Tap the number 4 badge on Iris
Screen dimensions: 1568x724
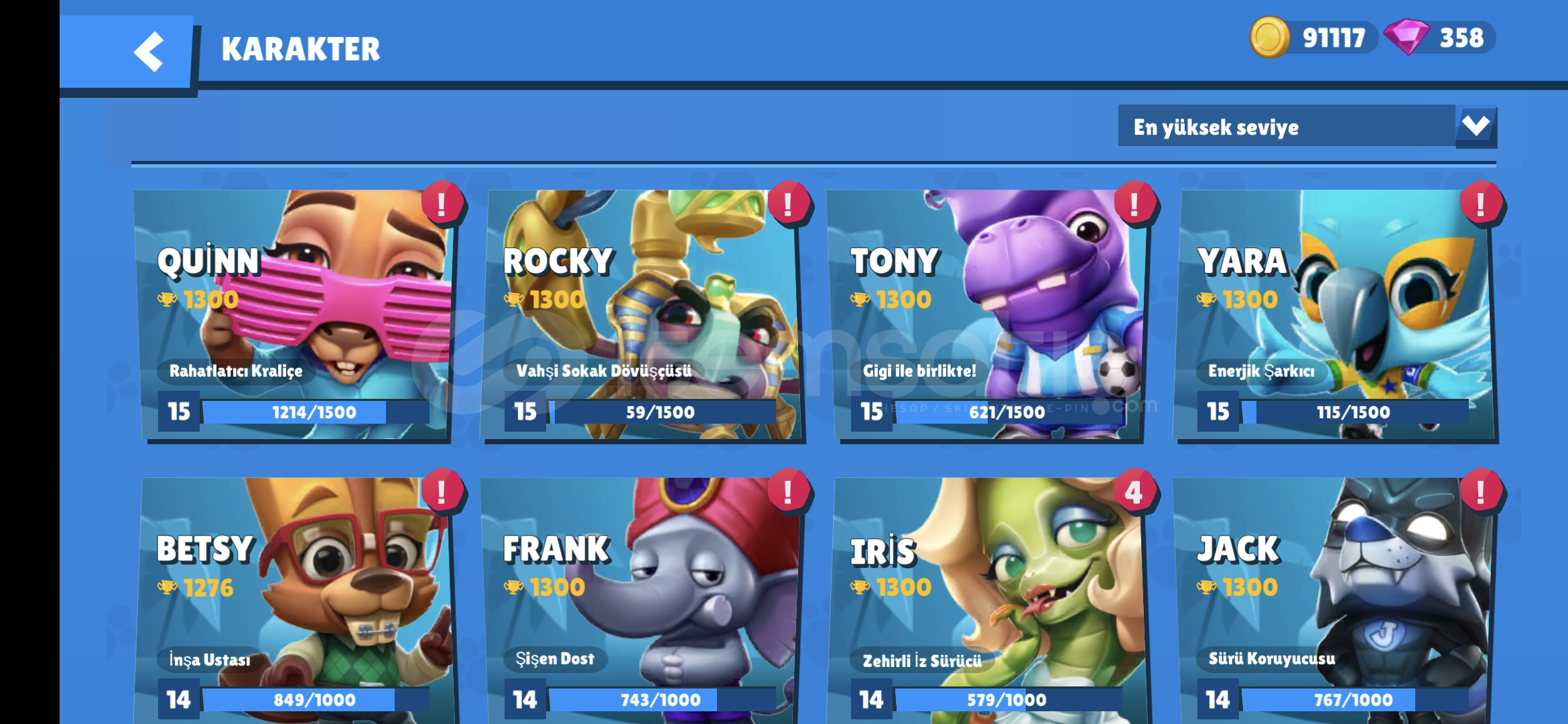tap(1134, 491)
